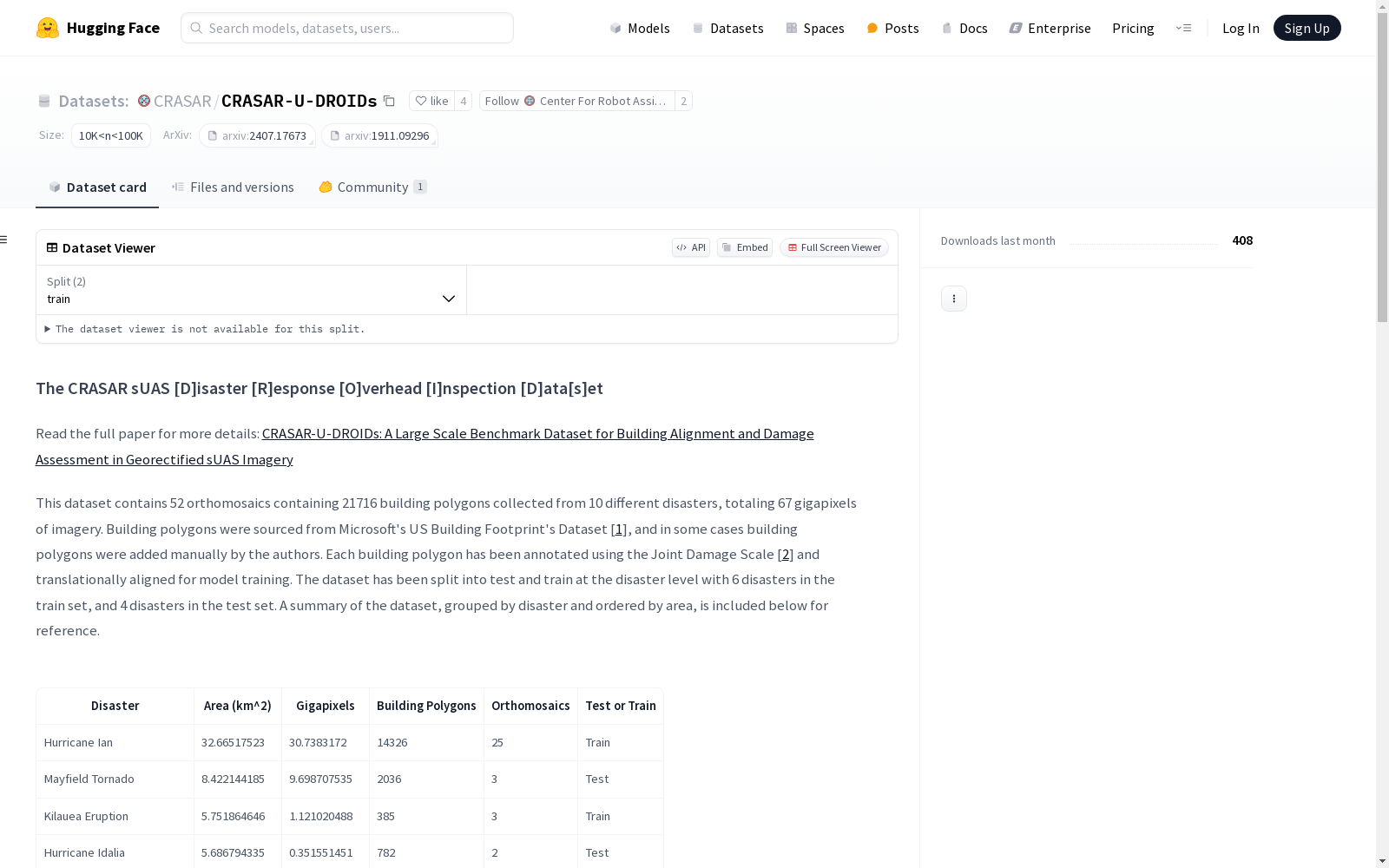Click the Hurricane Idalia table cell

point(115,852)
